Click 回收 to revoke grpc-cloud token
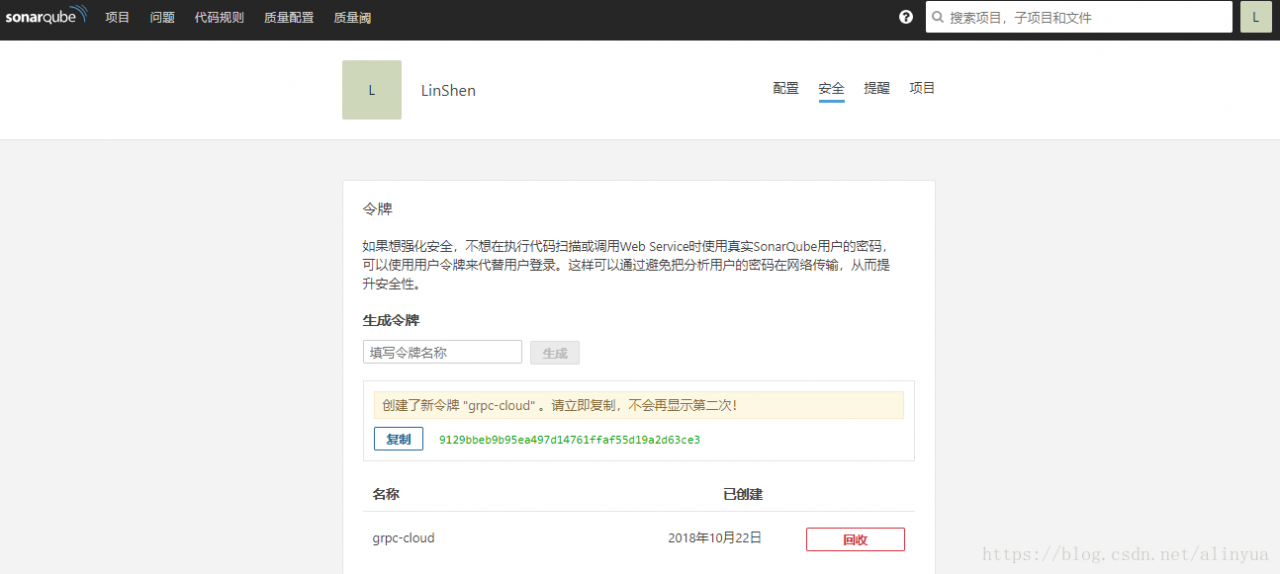This screenshot has height=574, width=1280. tap(855, 539)
